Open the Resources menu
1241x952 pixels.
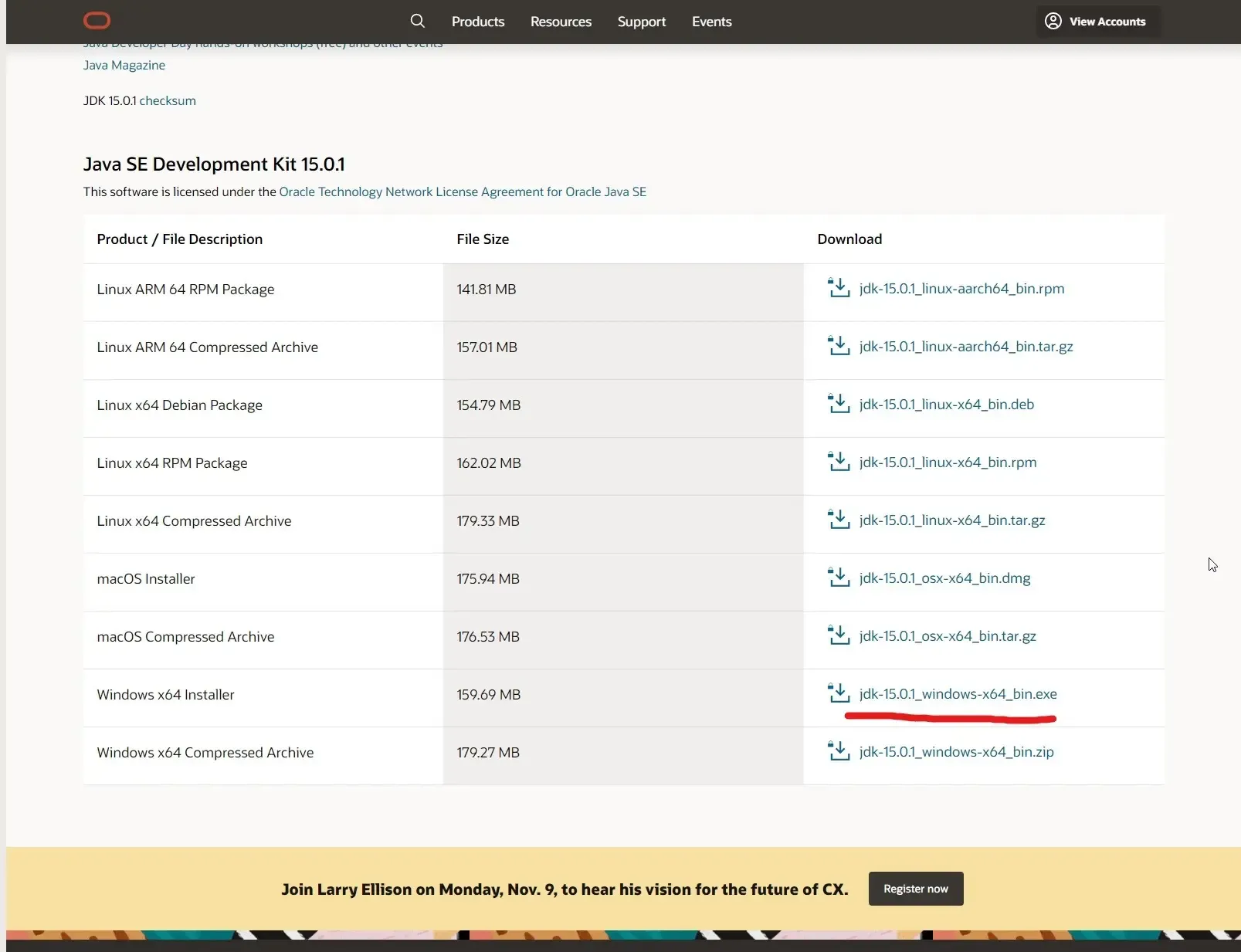(x=561, y=22)
